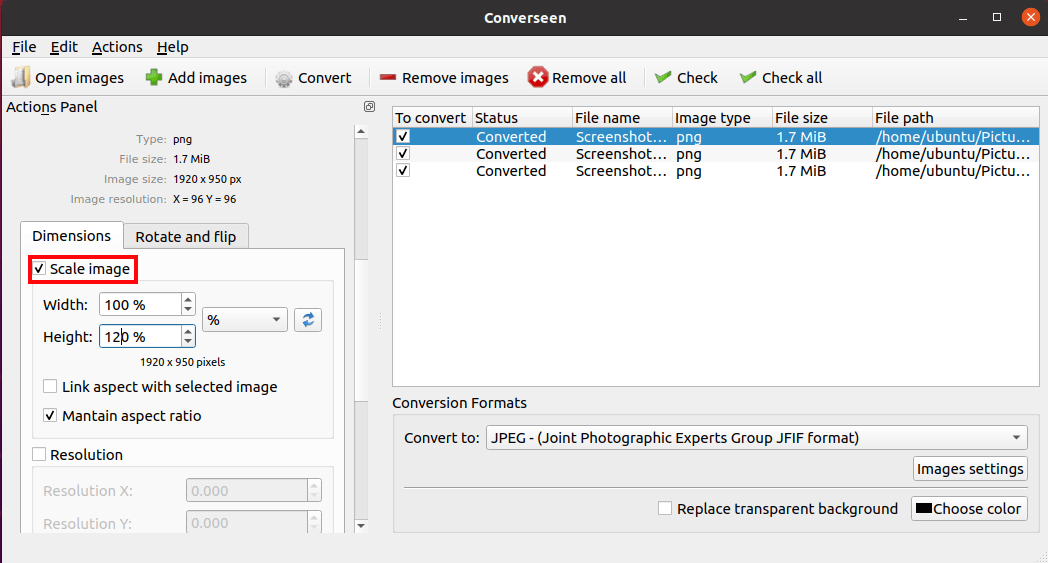Close the Converseen window
The width and height of the screenshot is (1048, 563).
tap(1031, 17)
